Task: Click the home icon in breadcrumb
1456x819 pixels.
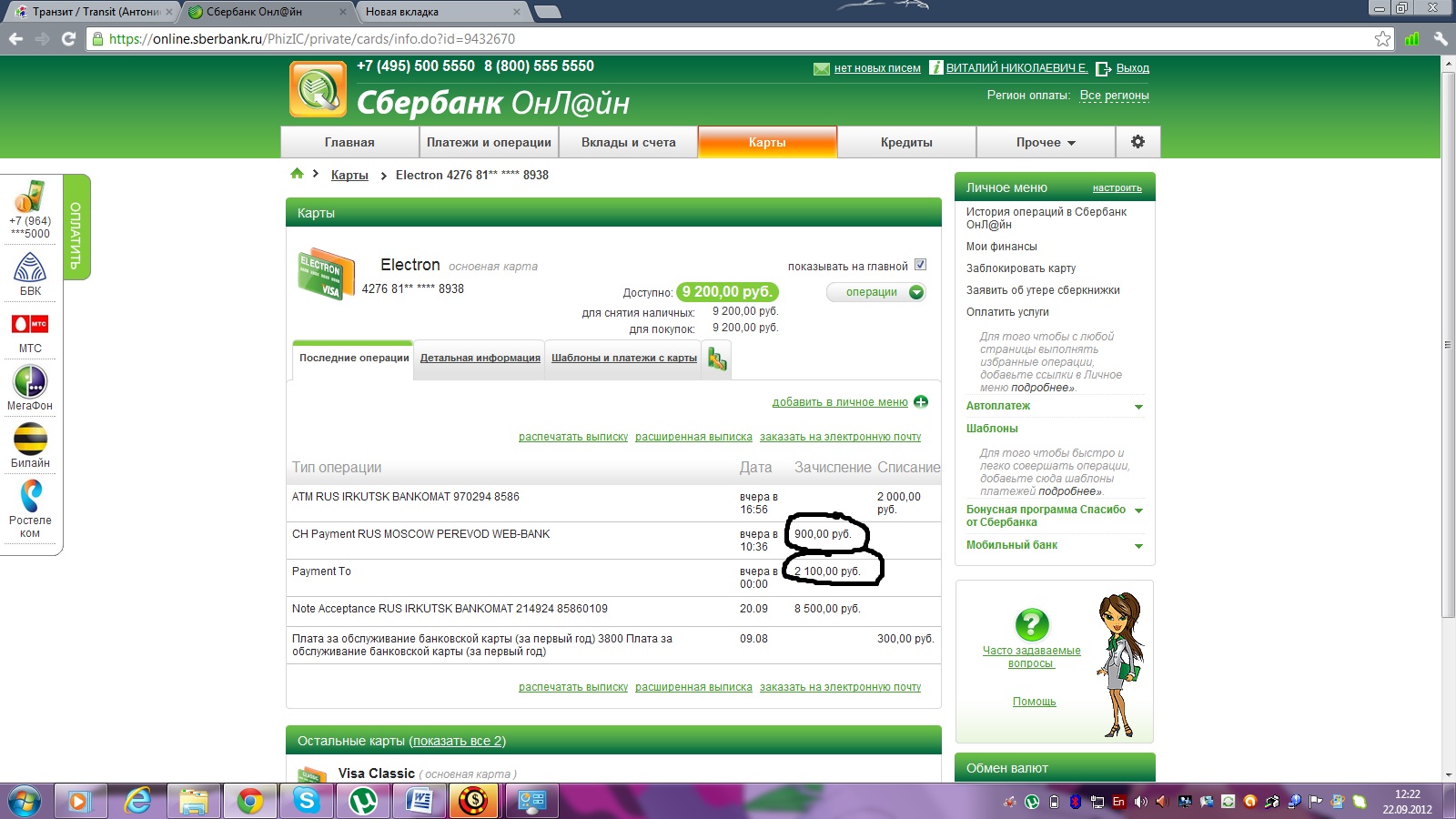Action: 297,174
